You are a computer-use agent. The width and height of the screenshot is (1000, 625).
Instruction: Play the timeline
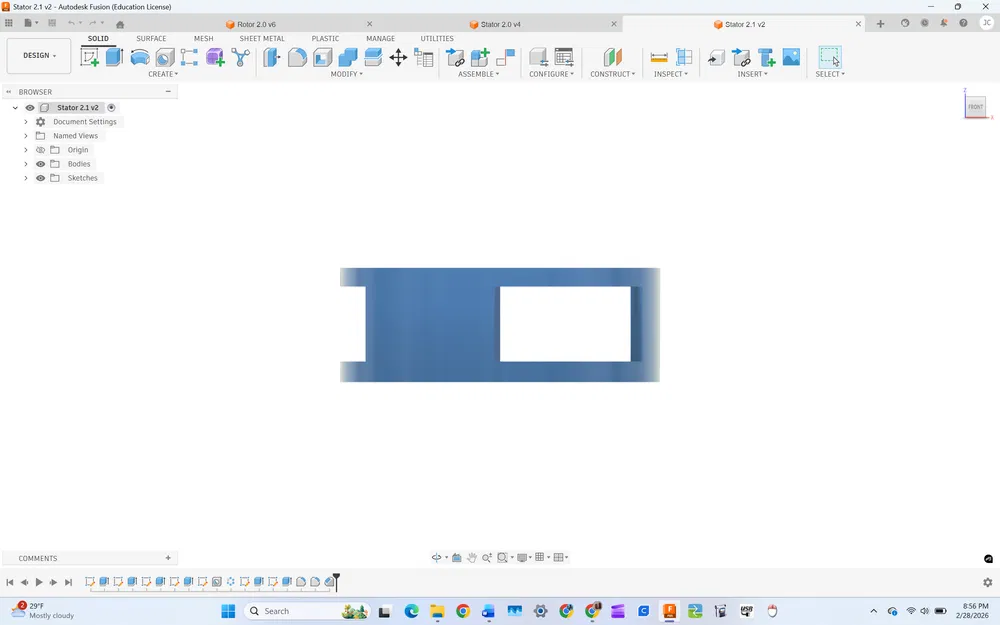click(39, 582)
